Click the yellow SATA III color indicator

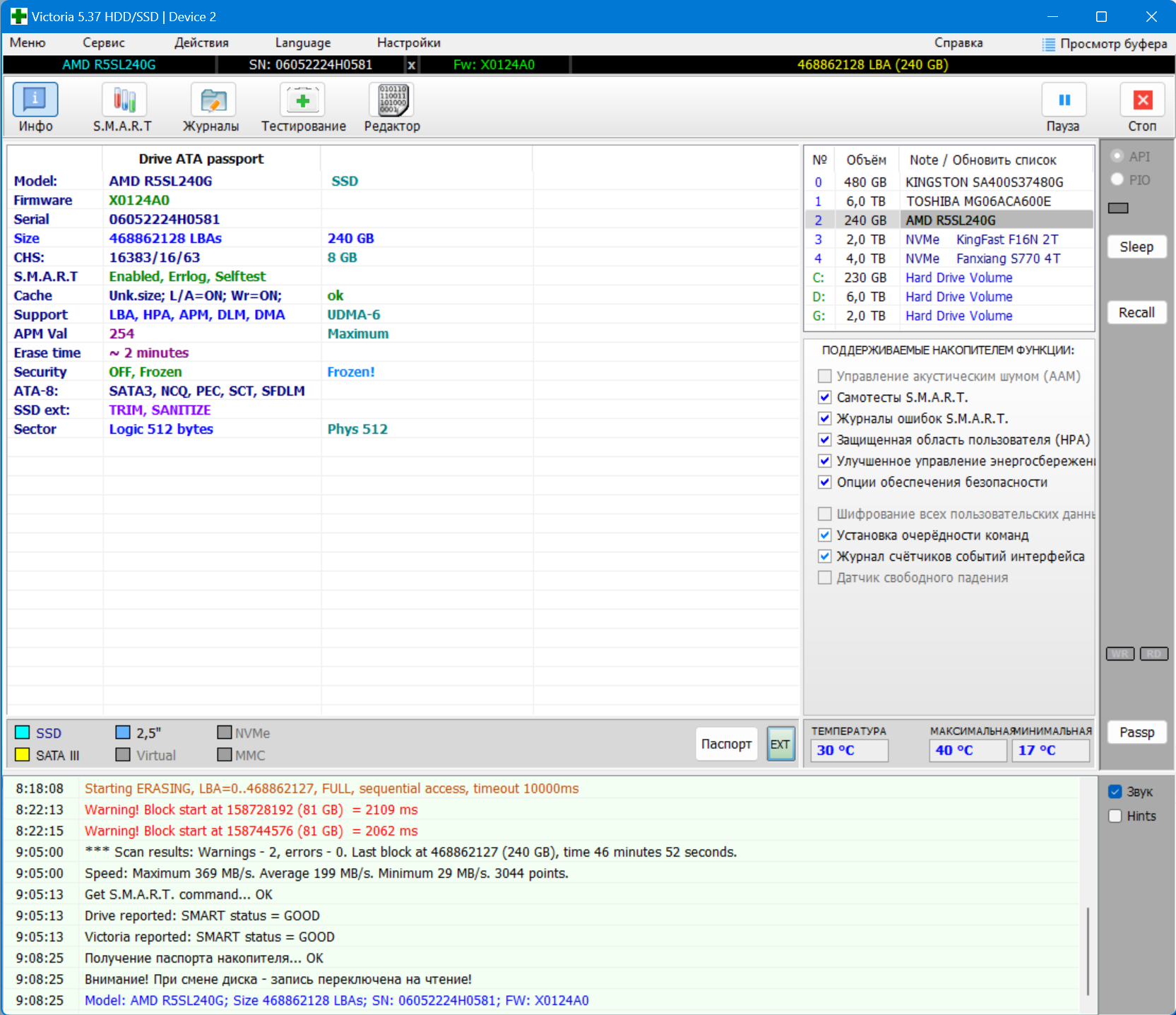pyautogui.click(x=23, y=754)
